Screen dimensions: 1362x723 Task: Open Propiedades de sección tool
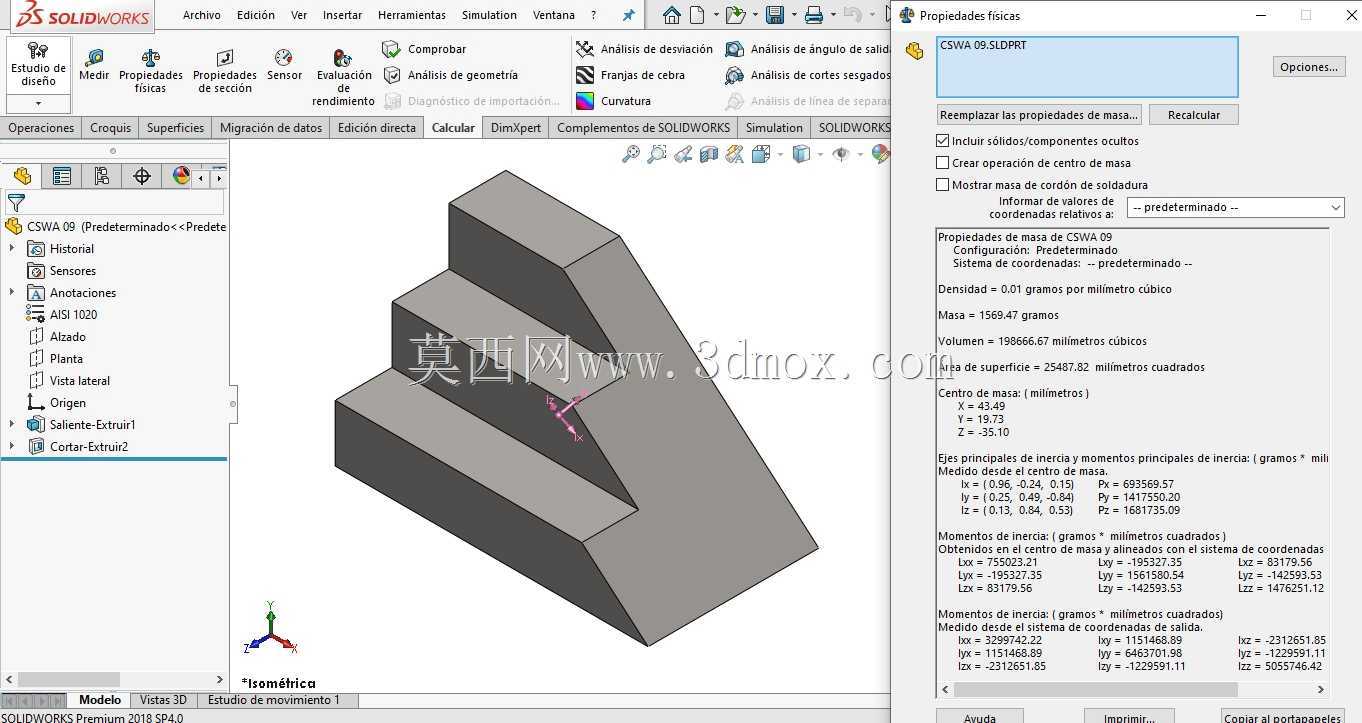coord(224,71)
